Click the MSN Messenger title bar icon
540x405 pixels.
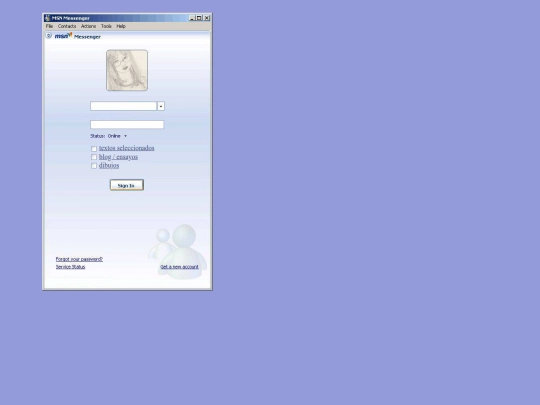(x=48, y=18)
